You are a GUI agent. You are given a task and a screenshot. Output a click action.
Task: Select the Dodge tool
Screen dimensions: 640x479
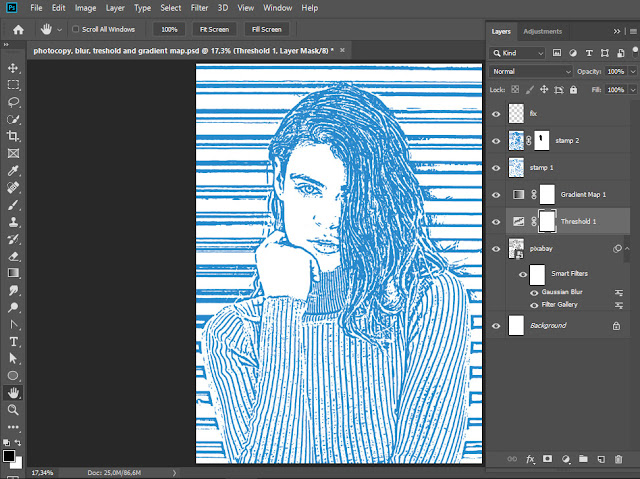click(13, 307)
